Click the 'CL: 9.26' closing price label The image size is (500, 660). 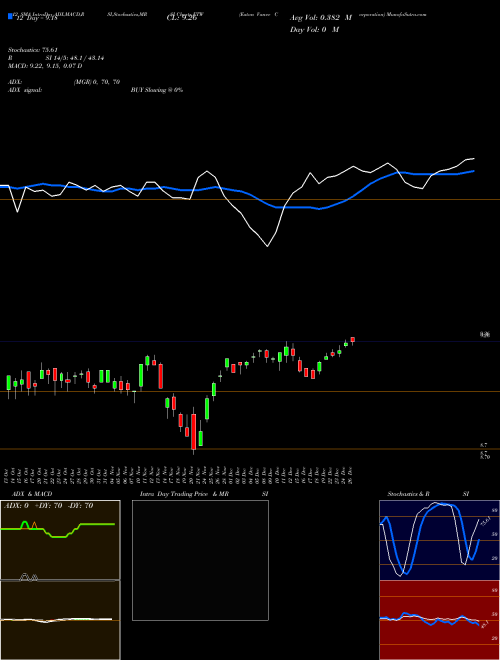point(182,18)
